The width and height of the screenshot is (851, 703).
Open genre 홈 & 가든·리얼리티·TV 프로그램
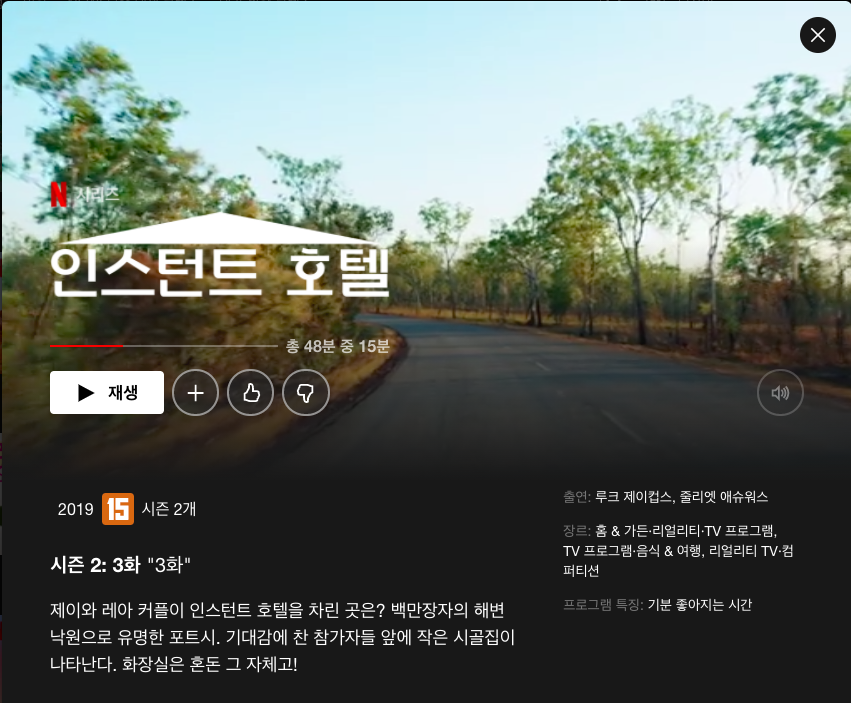click(686, 530)
